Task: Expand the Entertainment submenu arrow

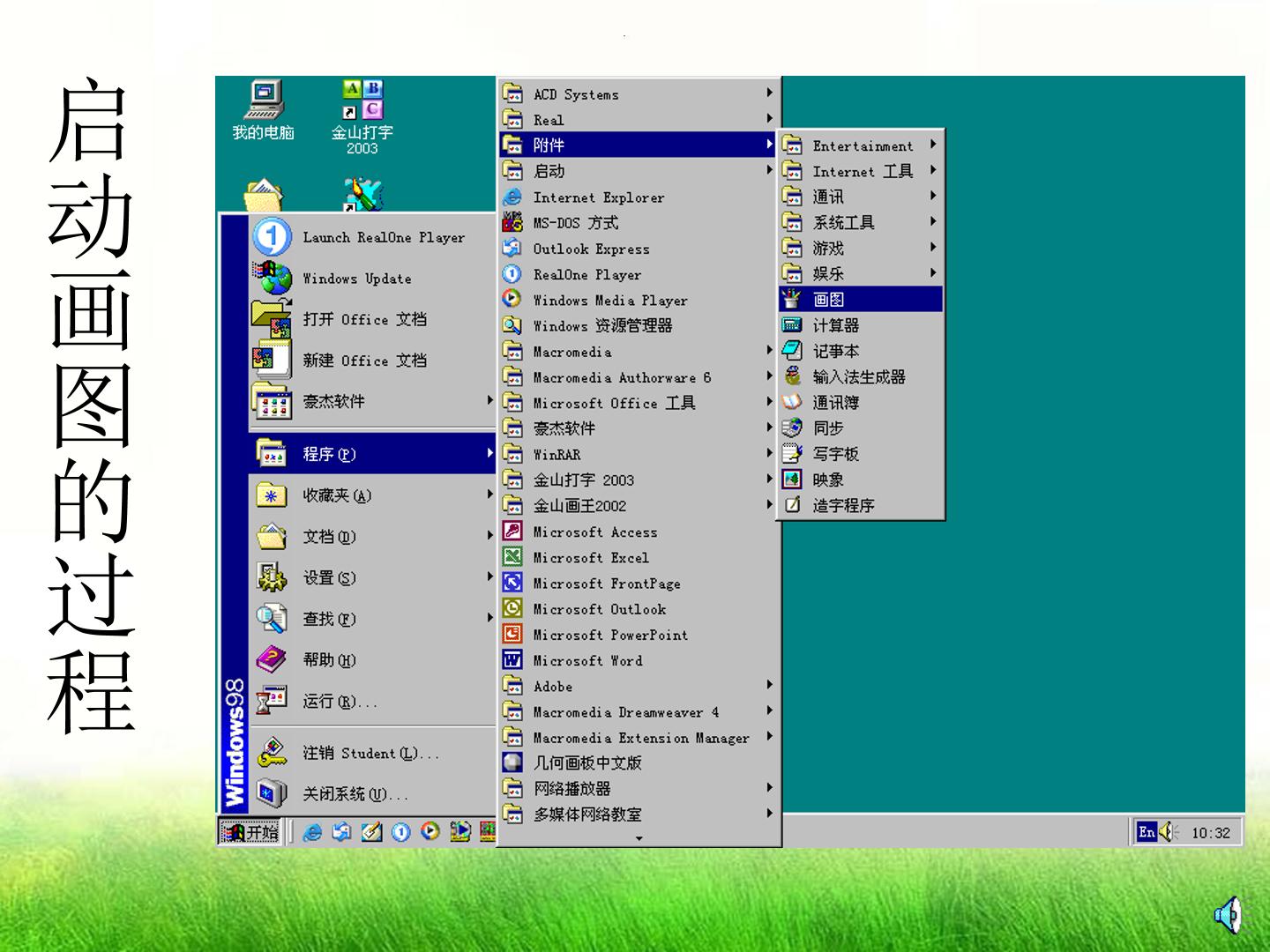Action: click(932, 145)
